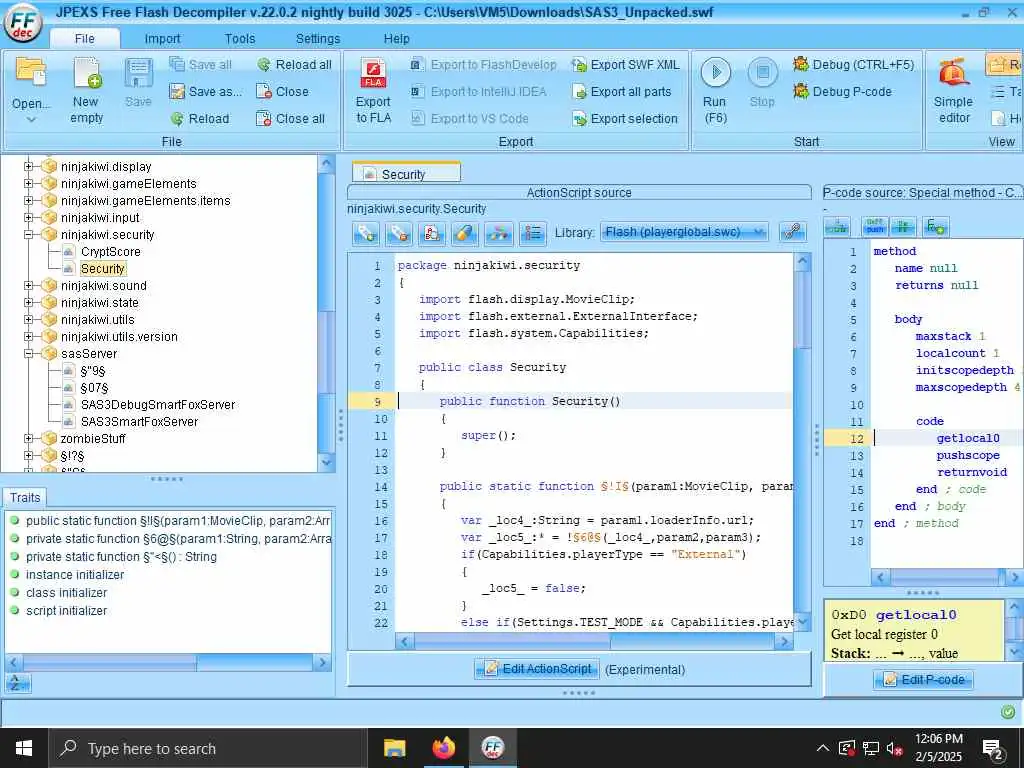The image size is (1024, 768).
Task: Click the ActionScript source horizontal scrollbar
Action: click(x=594, y=641)
